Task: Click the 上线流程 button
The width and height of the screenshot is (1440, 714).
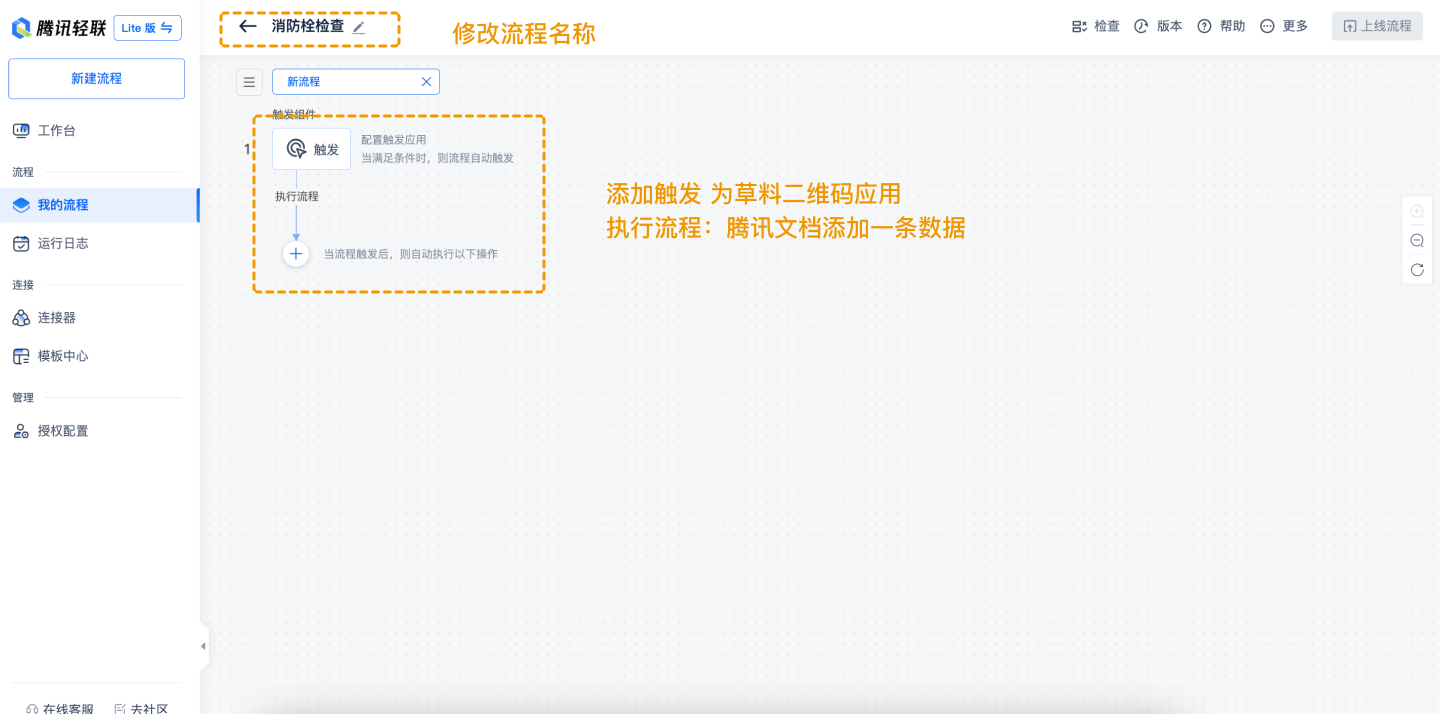Action: 1377,26
